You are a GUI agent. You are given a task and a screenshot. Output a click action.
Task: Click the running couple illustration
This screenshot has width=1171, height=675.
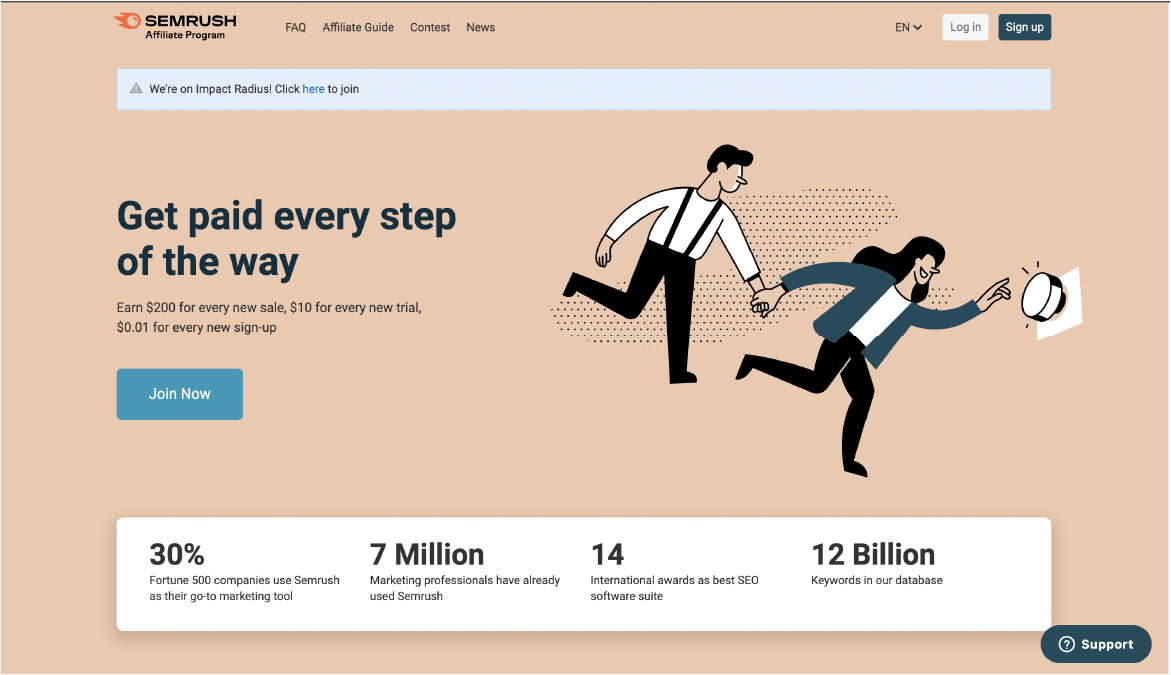point(817,310)
